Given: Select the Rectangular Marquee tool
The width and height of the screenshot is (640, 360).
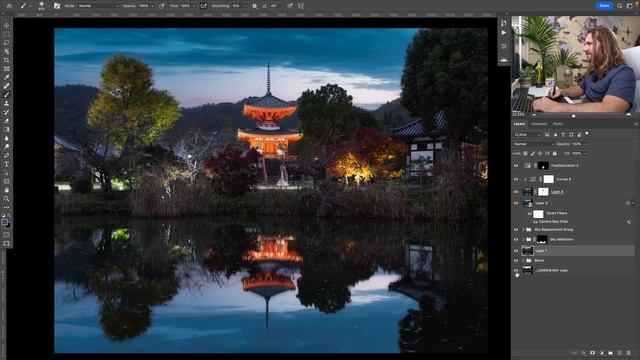Looking at the screenshot, I should [7, 34].
